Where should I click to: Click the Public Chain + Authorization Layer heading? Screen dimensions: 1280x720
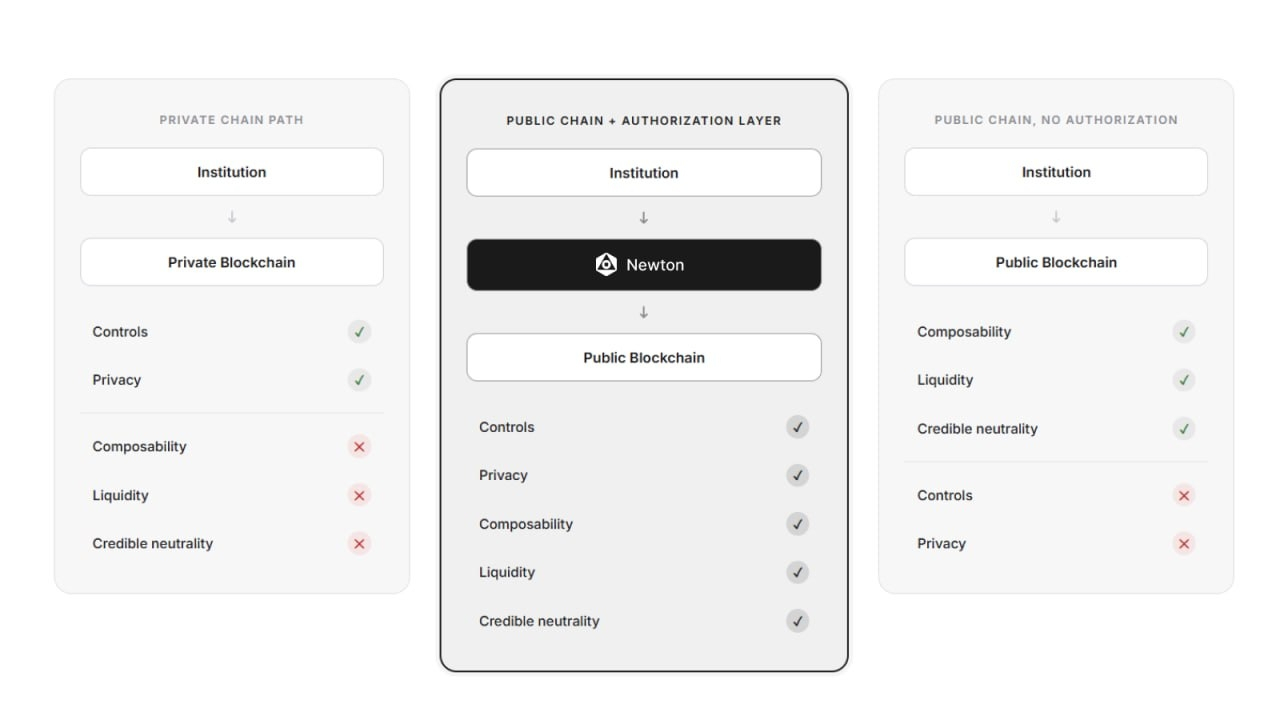(644, 121)
